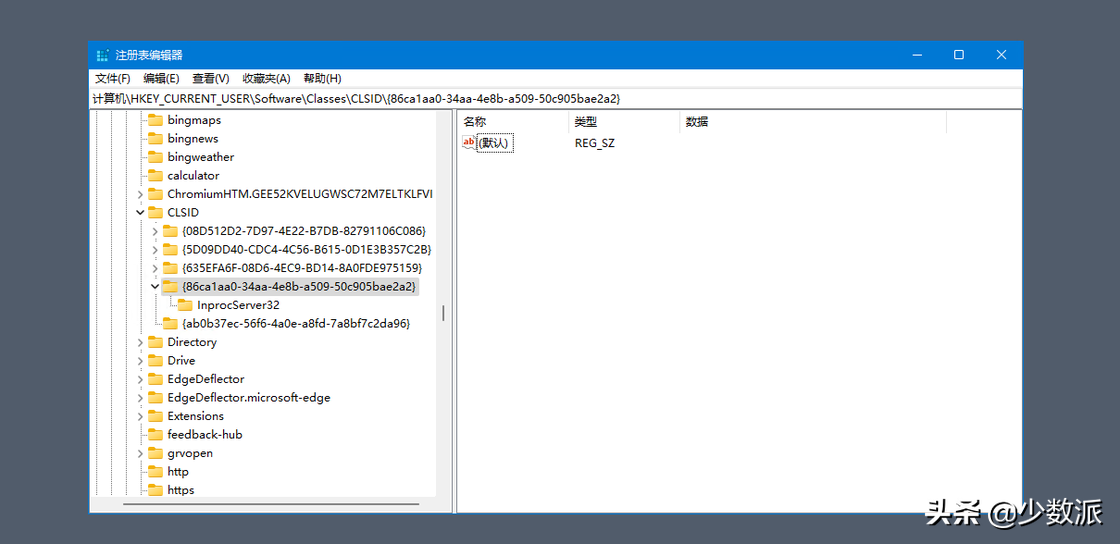The height and width of the screenshot is (544, 1120).
Task: Click the bingweather folder icon
Action: point(155,157)
